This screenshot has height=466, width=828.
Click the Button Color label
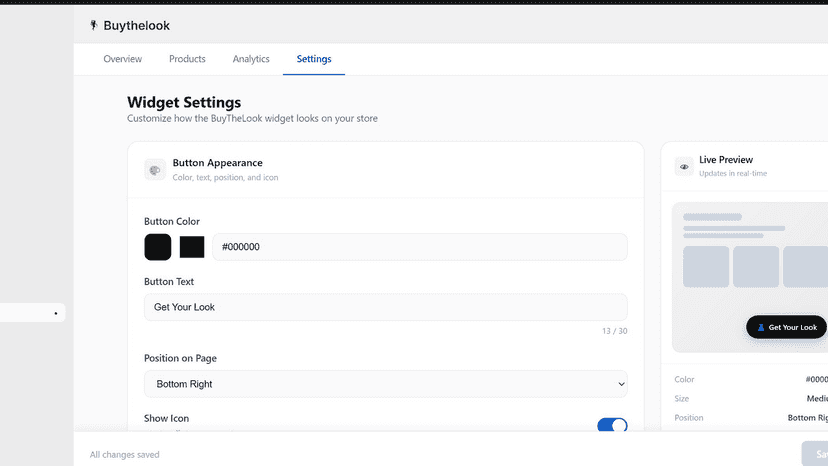pos(172,221)
